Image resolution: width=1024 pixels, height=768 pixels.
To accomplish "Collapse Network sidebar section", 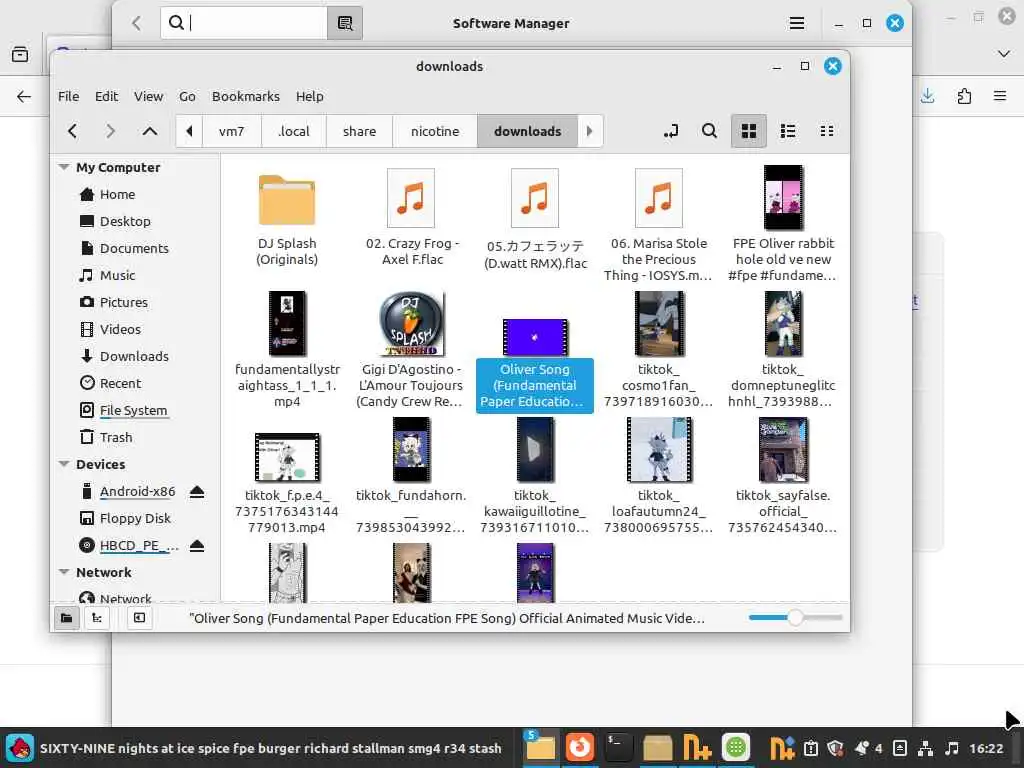I will pos(64,572).
